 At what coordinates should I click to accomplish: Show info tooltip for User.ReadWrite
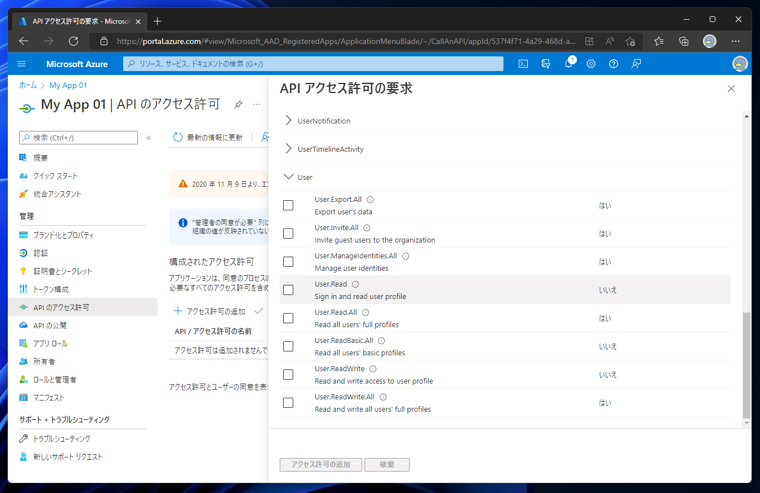(373, 369)
